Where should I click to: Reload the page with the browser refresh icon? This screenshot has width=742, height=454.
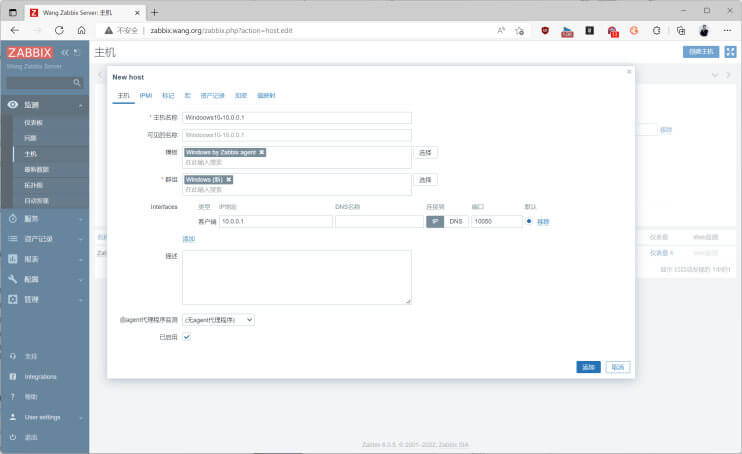tap(59, 30)
